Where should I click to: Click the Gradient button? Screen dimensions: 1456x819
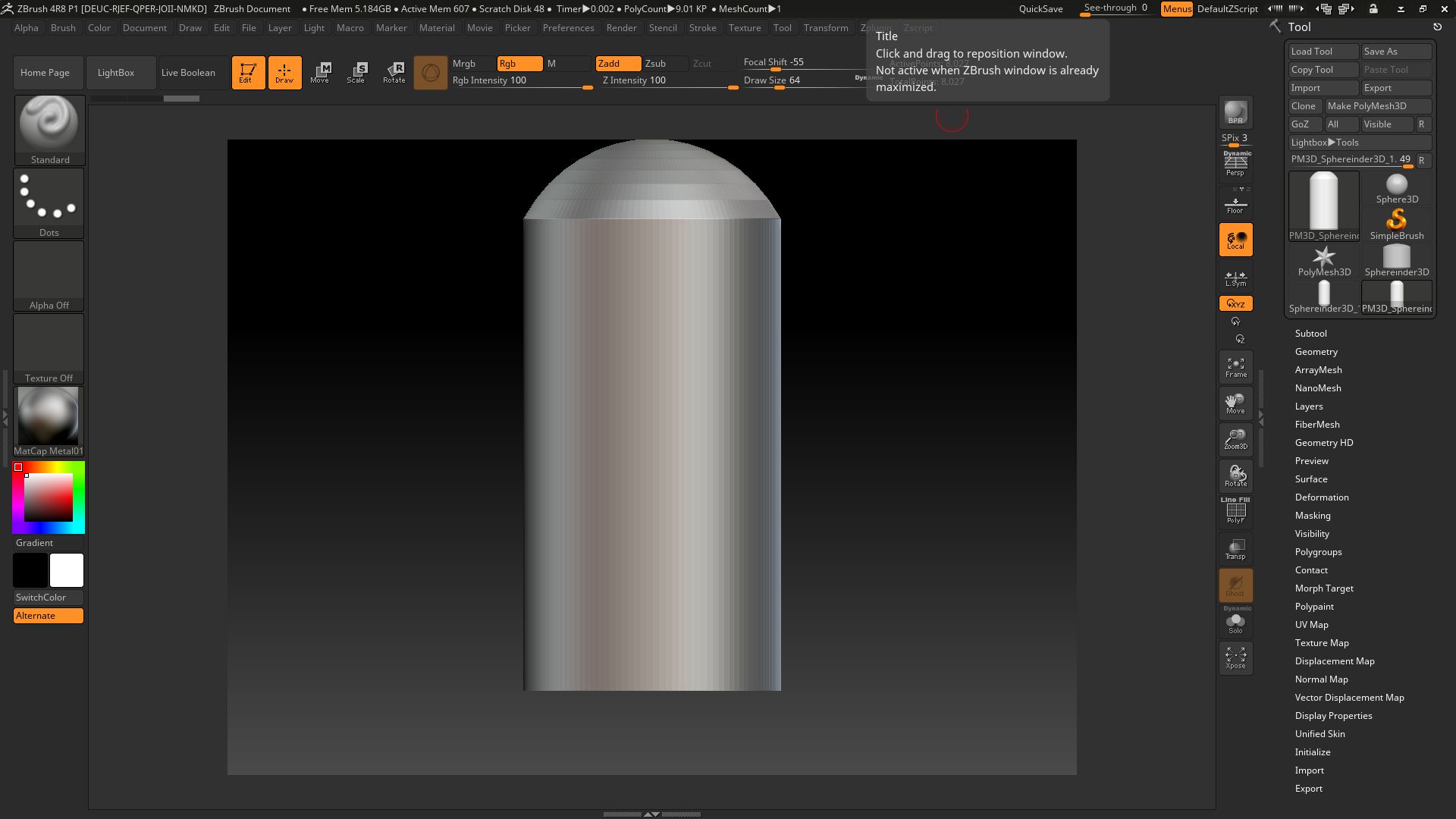[x=49, y=543]
